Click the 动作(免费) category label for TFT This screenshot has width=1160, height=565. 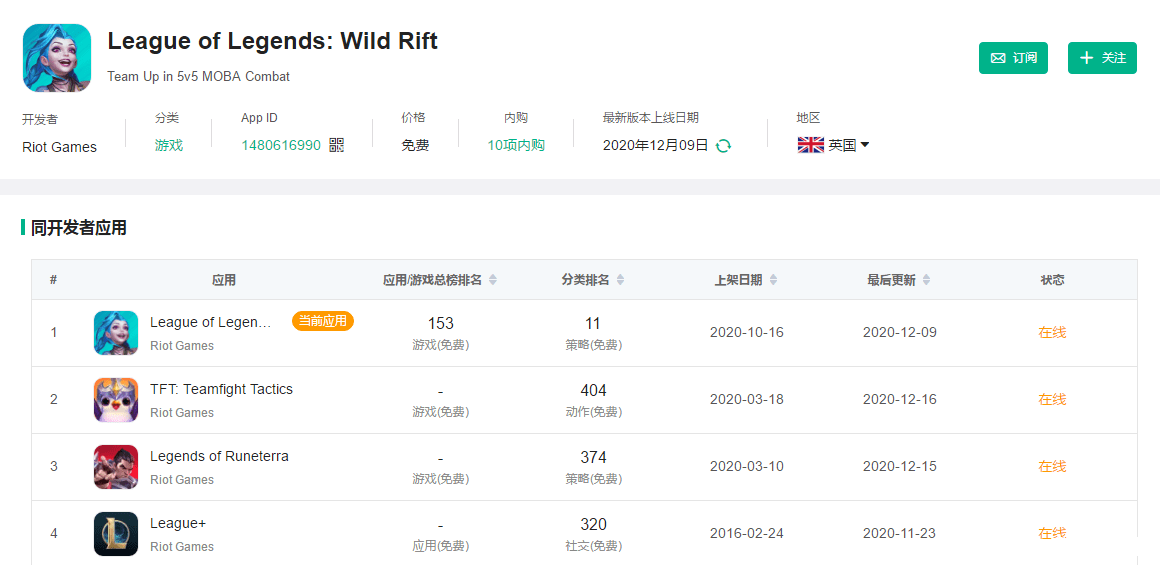point(593,412)
